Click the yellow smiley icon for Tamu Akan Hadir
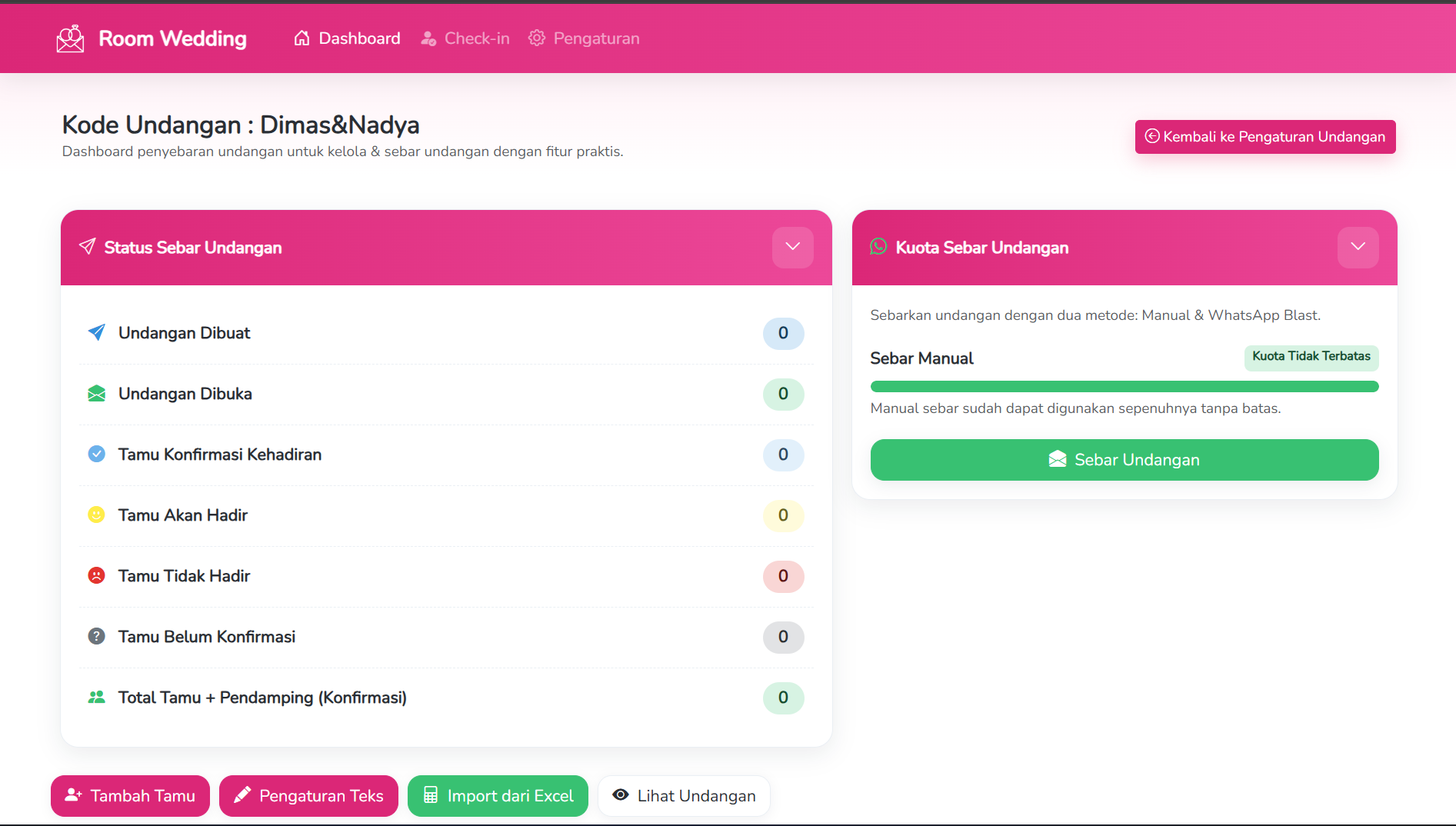Viewport: 1456px width, 826px height. [96, 515]
